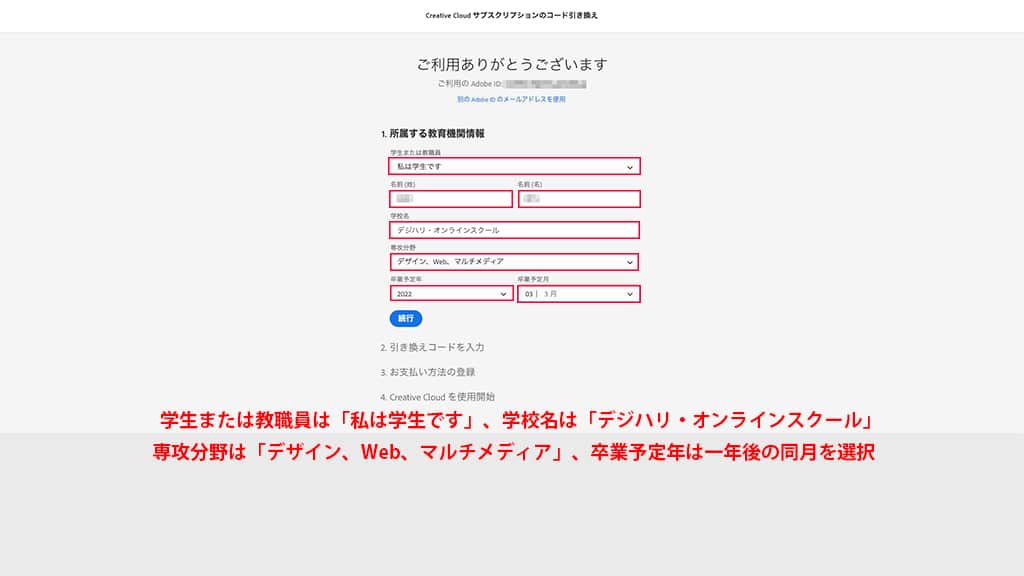The height and width of the screenshot is (576, 1024).
Task: Click the 専攻分野 field label
Action: point(403,248)
